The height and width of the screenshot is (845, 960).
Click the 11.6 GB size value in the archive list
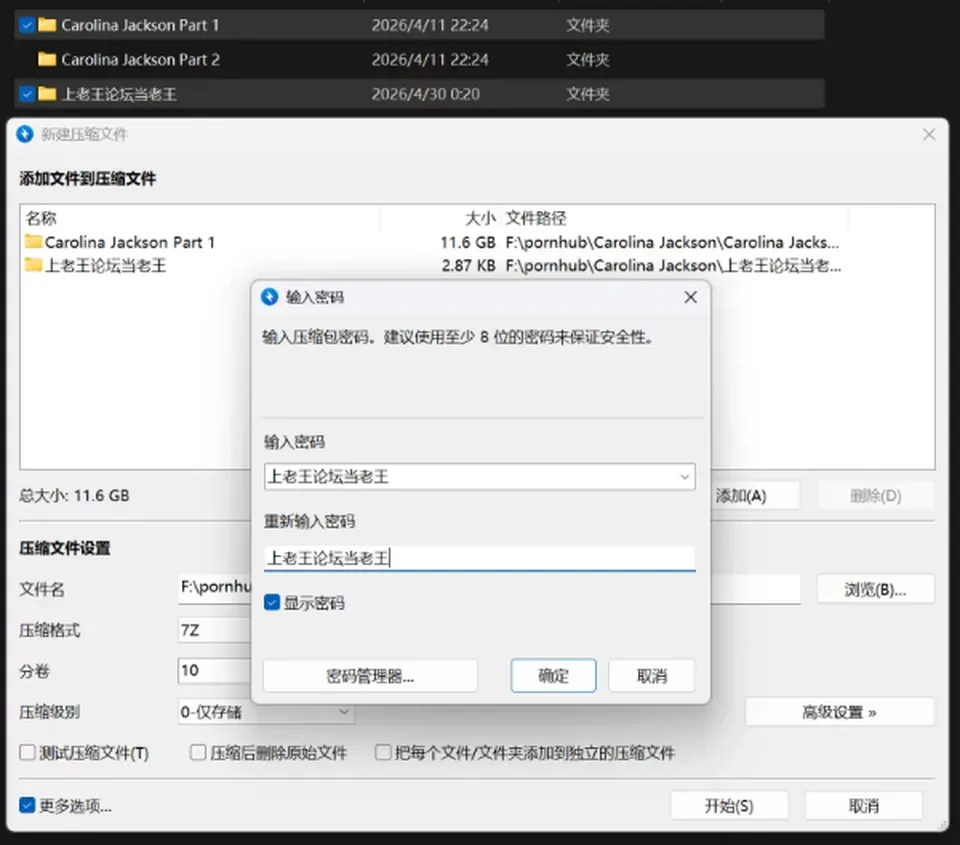coord(468,242)
